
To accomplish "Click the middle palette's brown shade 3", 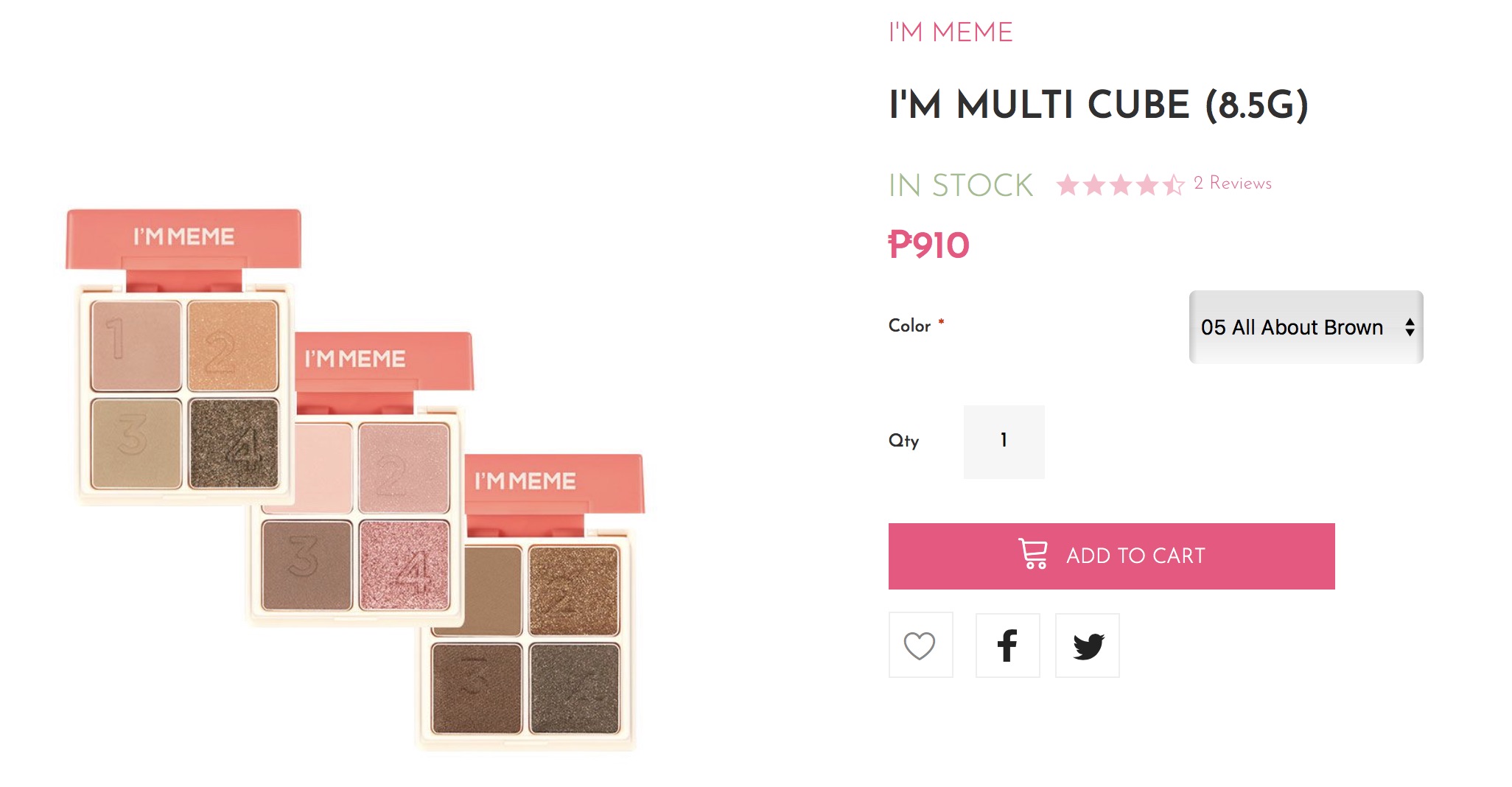I will (307, 565).
